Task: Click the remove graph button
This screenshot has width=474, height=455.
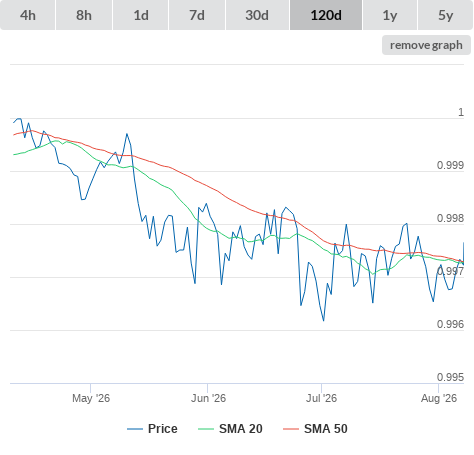Action: click(x=426, y=45)
